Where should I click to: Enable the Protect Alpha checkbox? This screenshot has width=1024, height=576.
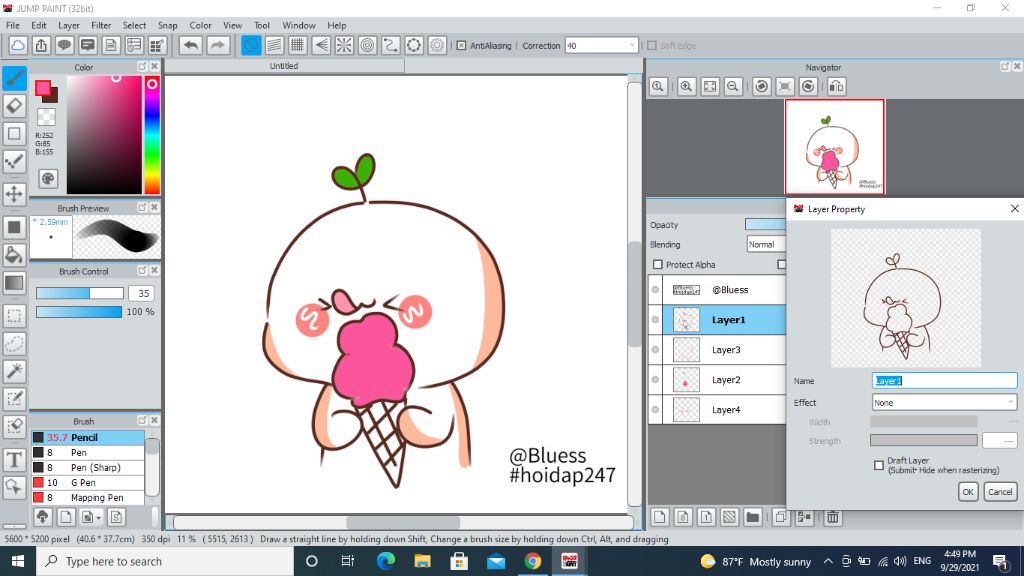pyautogui.click(x=658, y=264)
